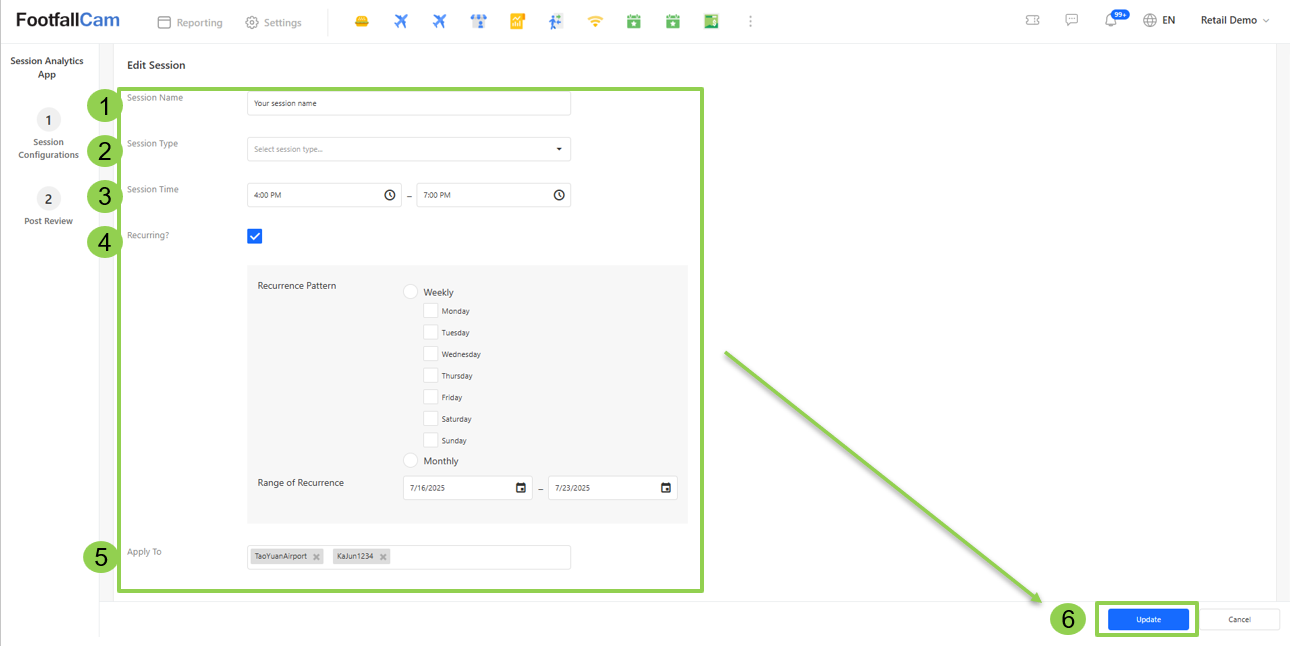Click the yellow burger app icon
Viewport: 1290px width, 646px height.
click(x=362, y=22)
